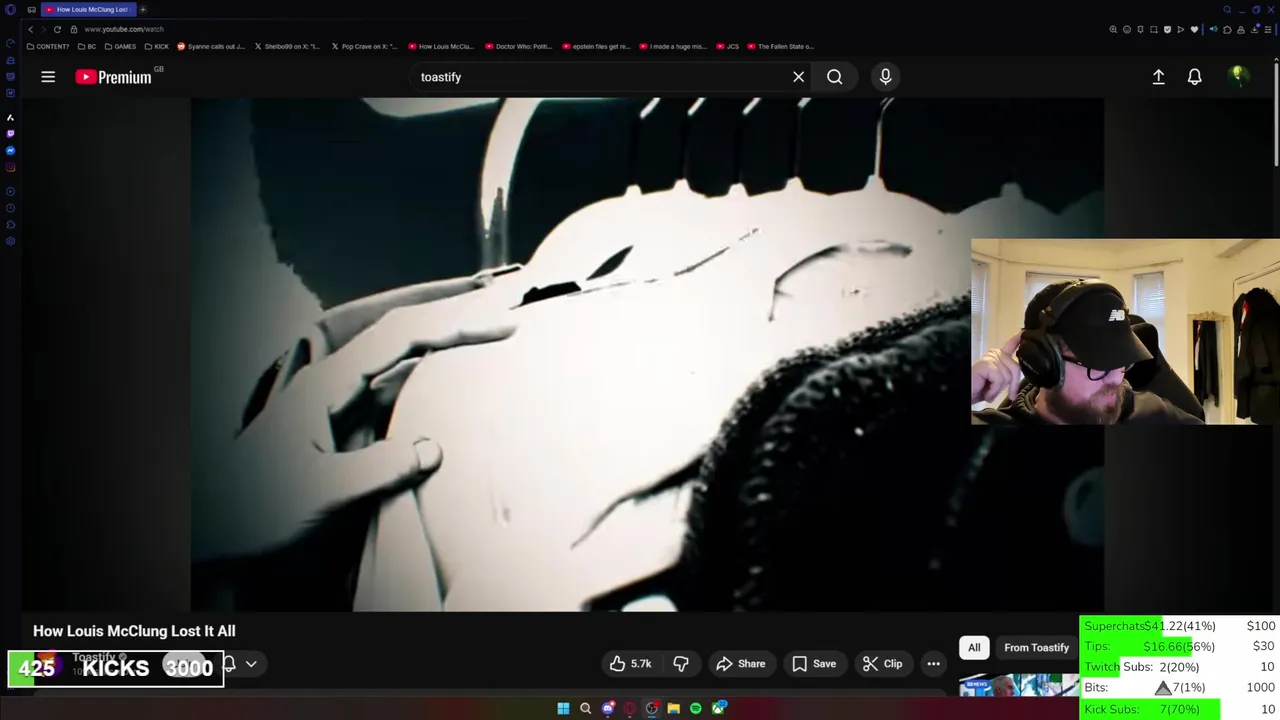Open Spotify from the taskbar
The image size is (1280, 720).
coord(695,709)
